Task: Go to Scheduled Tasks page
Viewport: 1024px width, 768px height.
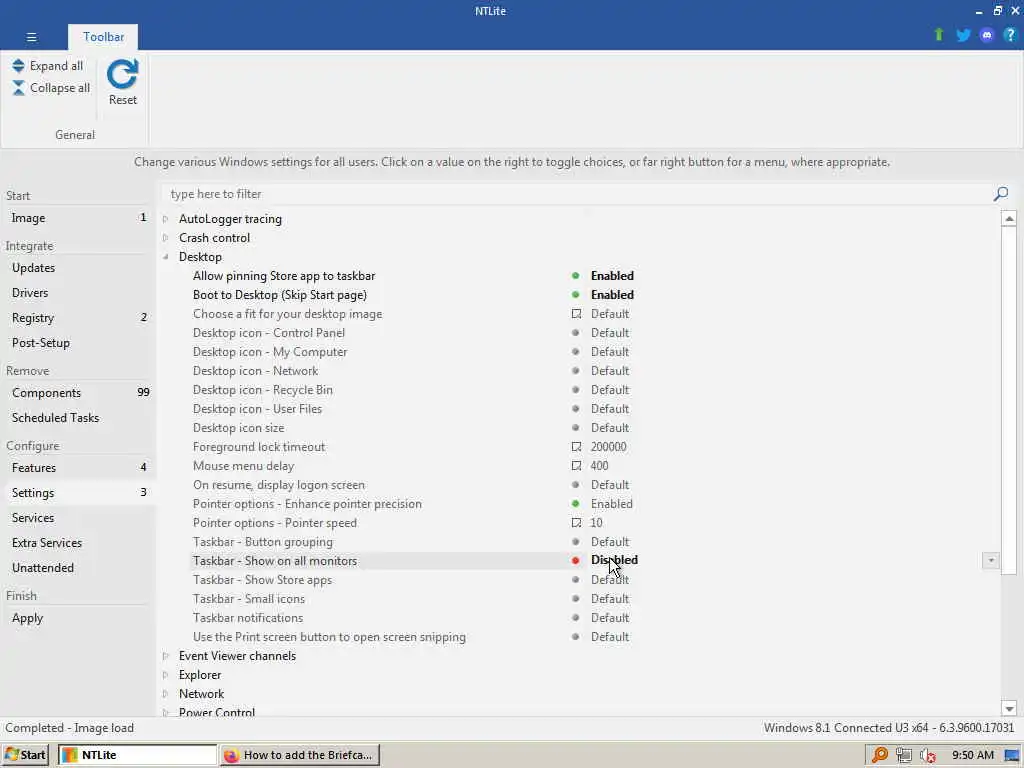Action: (x=78, y=417)
